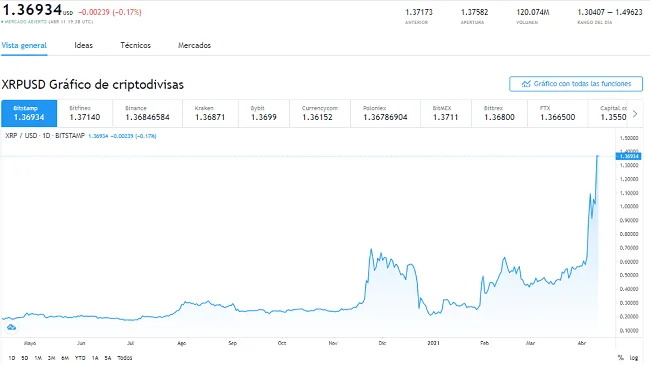Click the -0.00239 (-0.17%) change value
The image size is (650, 365).
(x=110, y=12)
